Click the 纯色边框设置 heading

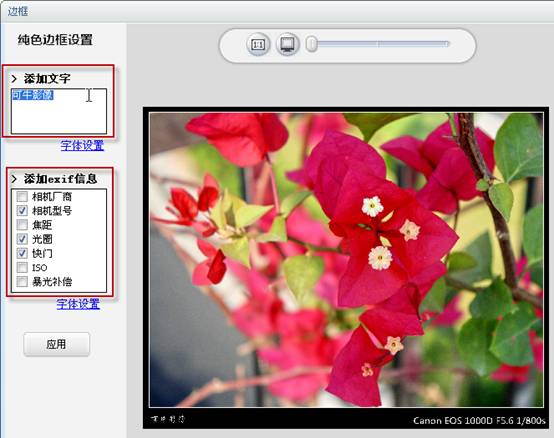pos(55,40)
